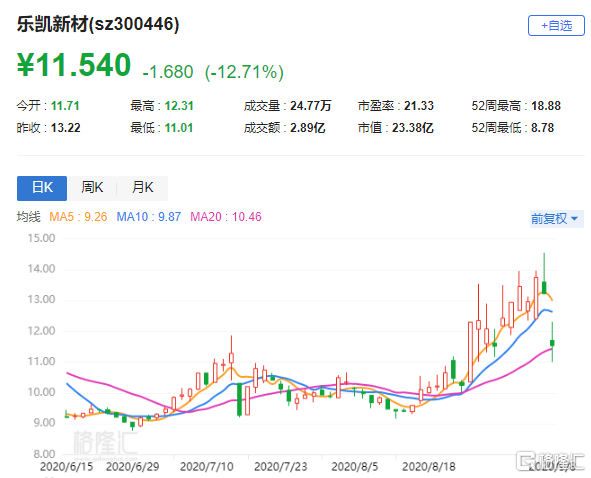This screenshot has width=591, height=478.
Task: Click the 均线 moving average label
Action: 29,217
